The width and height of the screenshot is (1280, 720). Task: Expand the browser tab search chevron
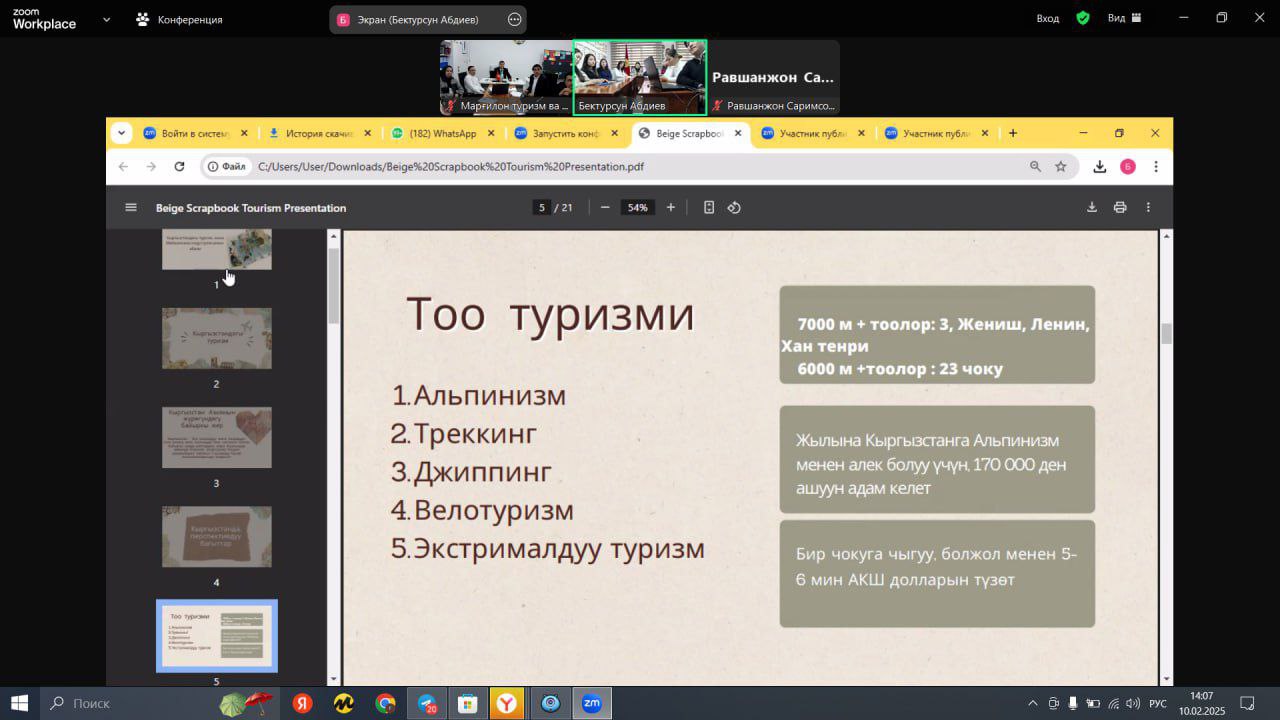point(122,133)
